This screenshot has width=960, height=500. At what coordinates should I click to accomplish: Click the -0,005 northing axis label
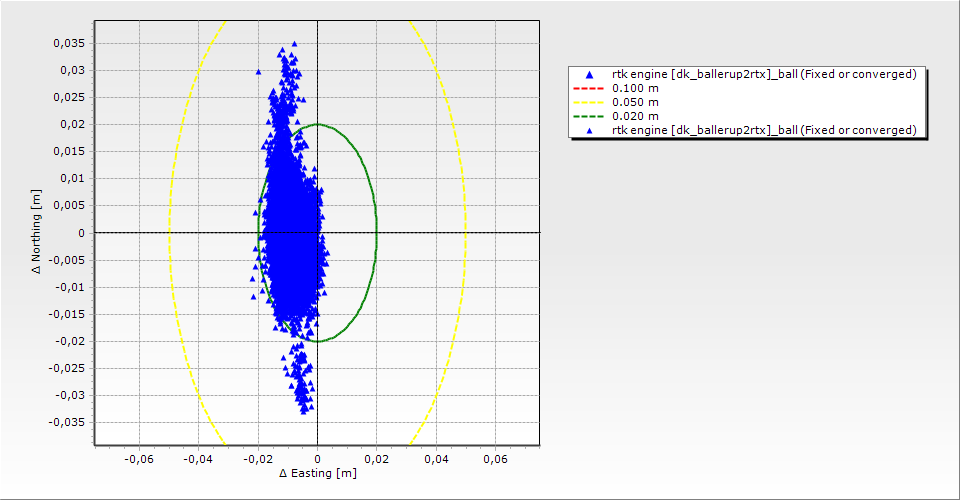(67, 260)
